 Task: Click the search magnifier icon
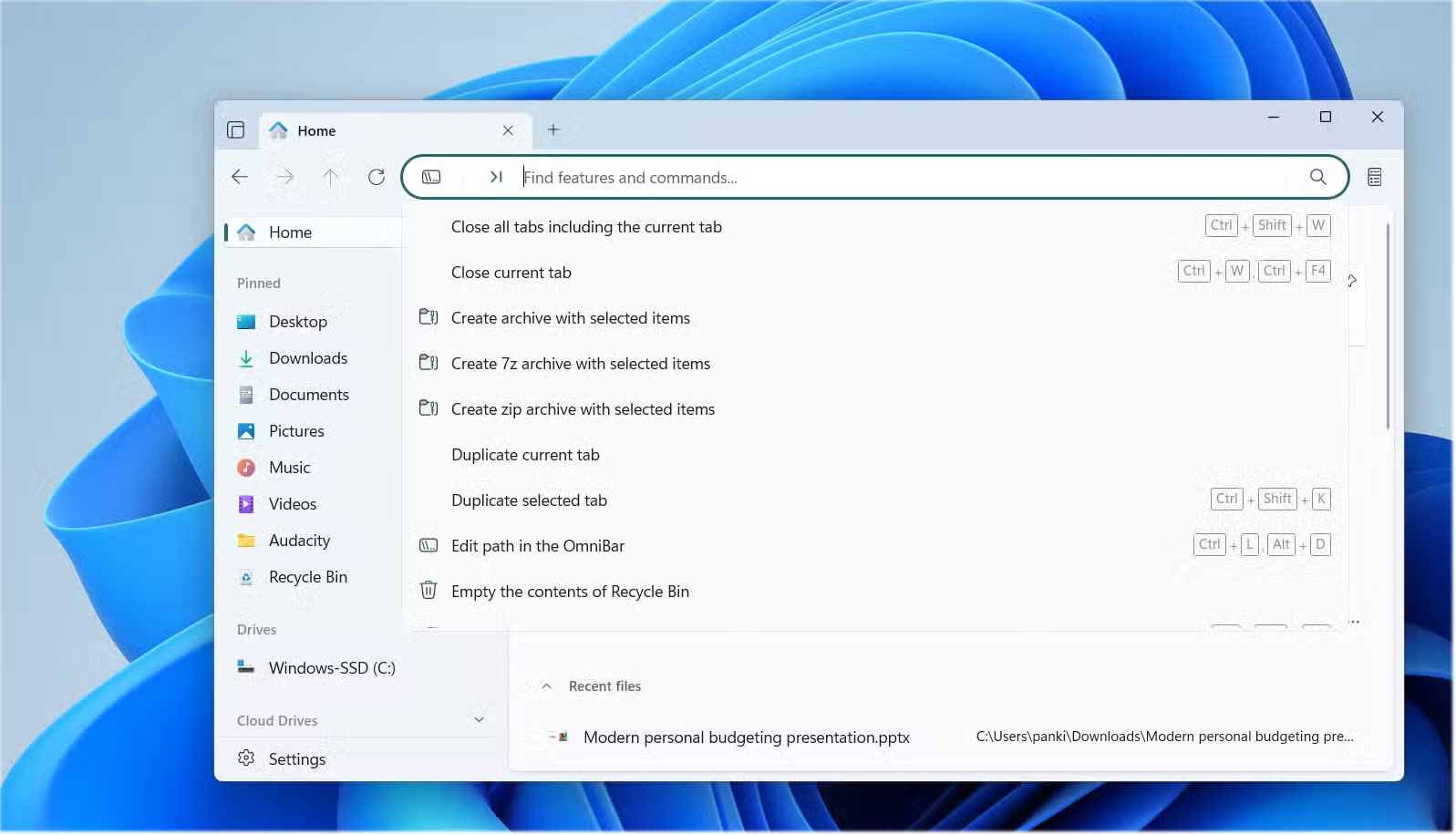pyautogui.click(x=1318, y=177)
